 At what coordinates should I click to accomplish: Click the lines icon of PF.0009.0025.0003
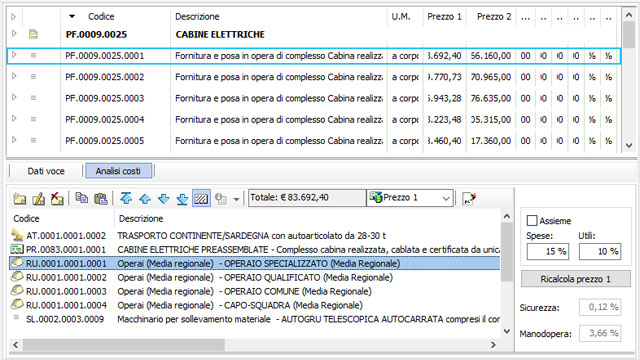33,98
